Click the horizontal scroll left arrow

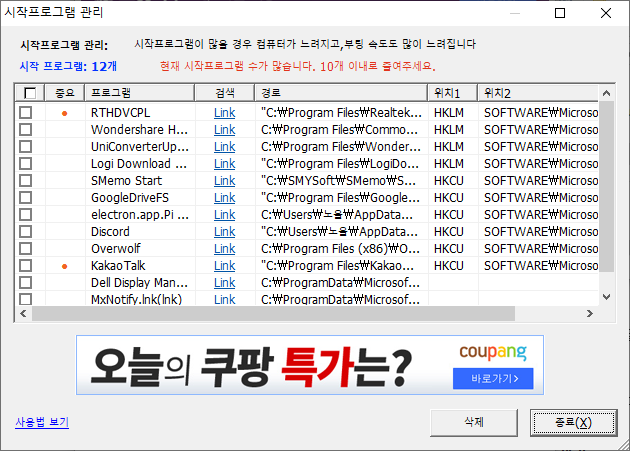point(23,313)
